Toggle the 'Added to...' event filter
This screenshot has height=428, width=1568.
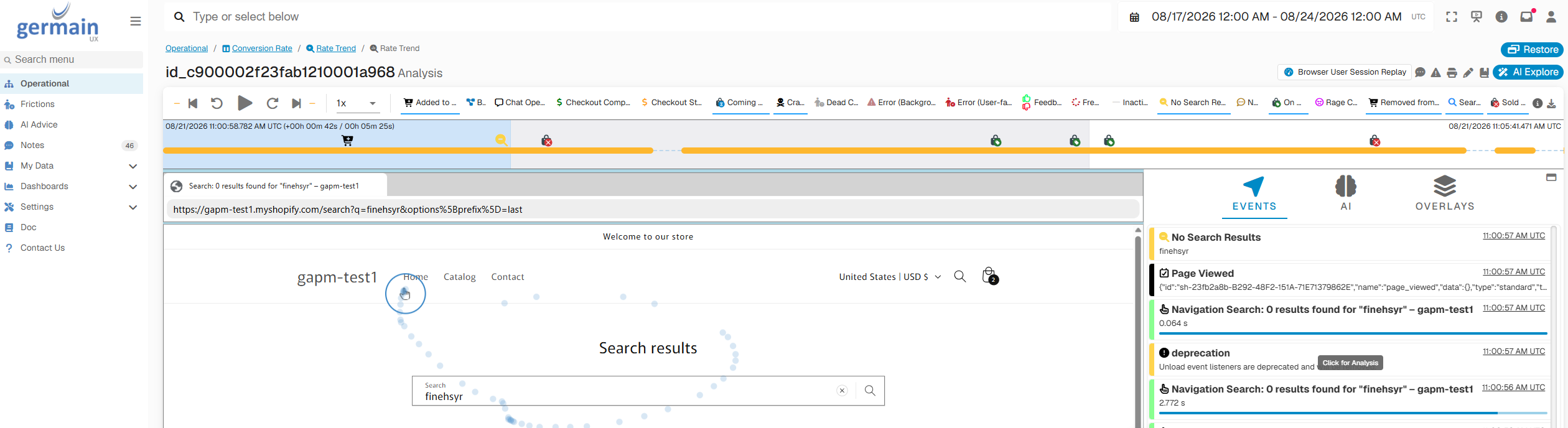point(430,103)
